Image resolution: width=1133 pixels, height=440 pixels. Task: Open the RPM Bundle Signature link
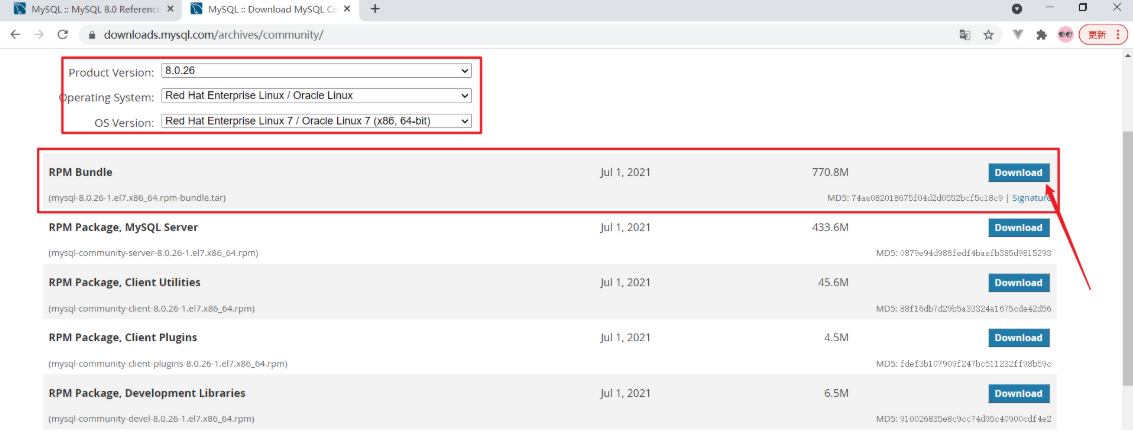tap(1031, 197)
